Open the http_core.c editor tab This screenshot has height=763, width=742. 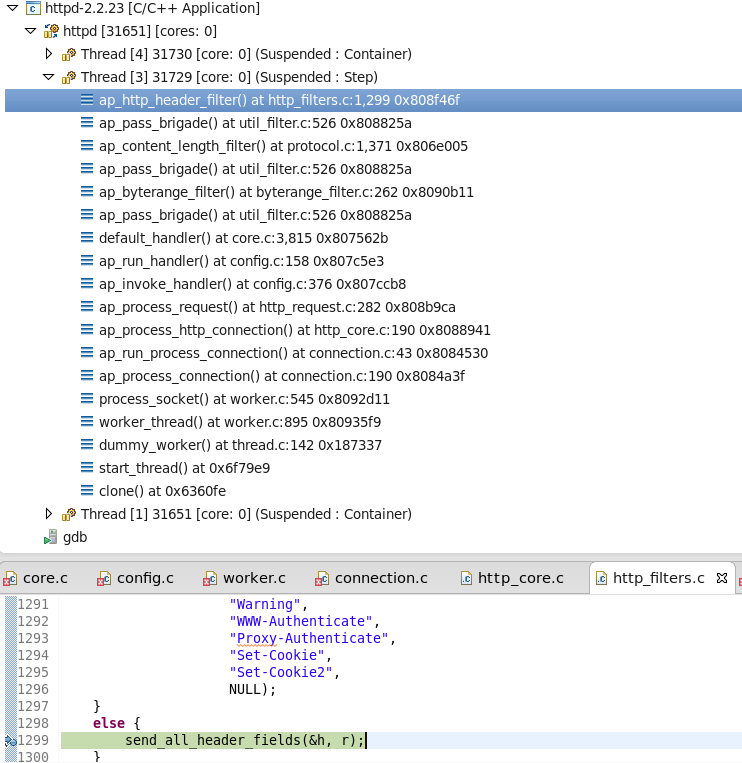click(520, 578)
